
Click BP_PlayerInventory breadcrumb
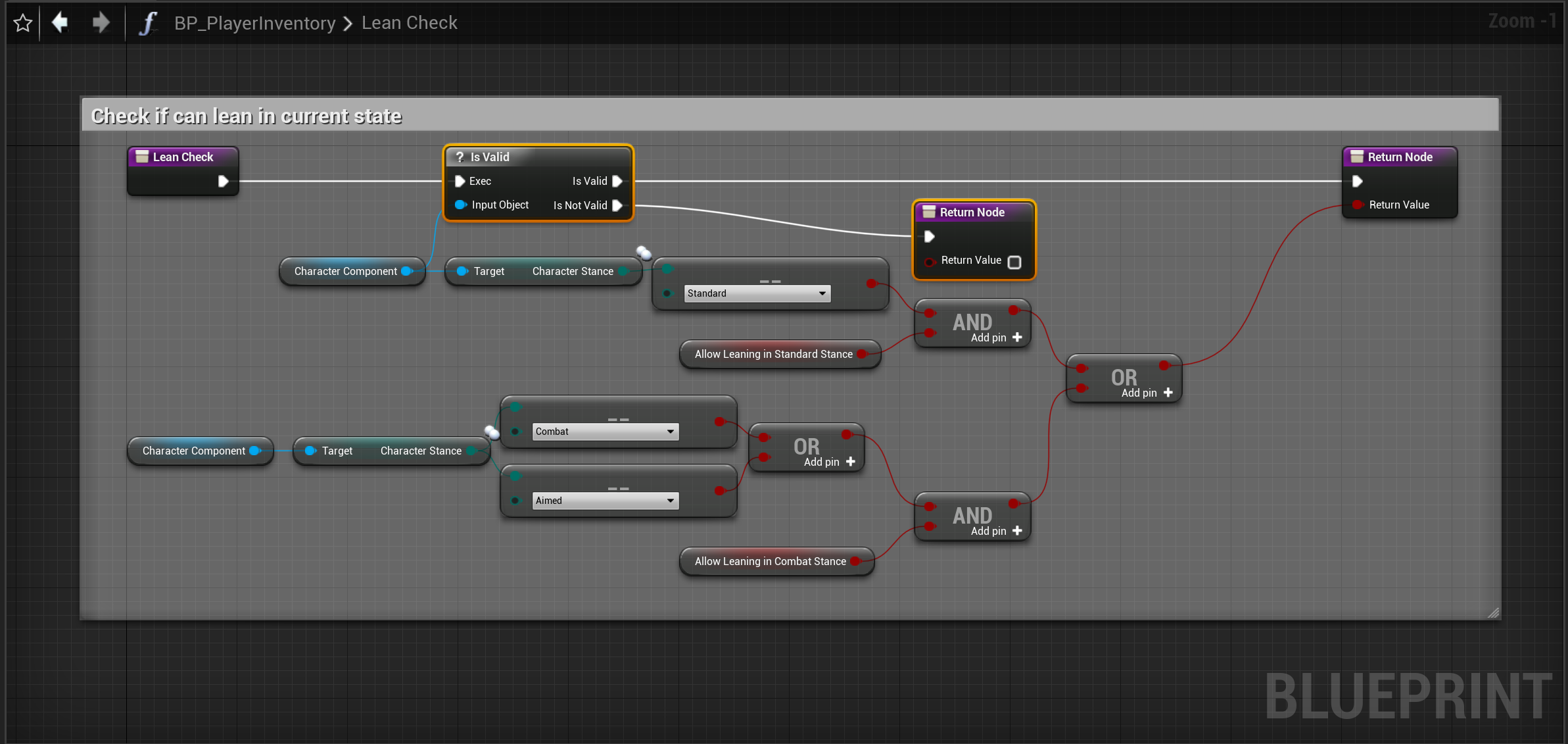[254, 23]
